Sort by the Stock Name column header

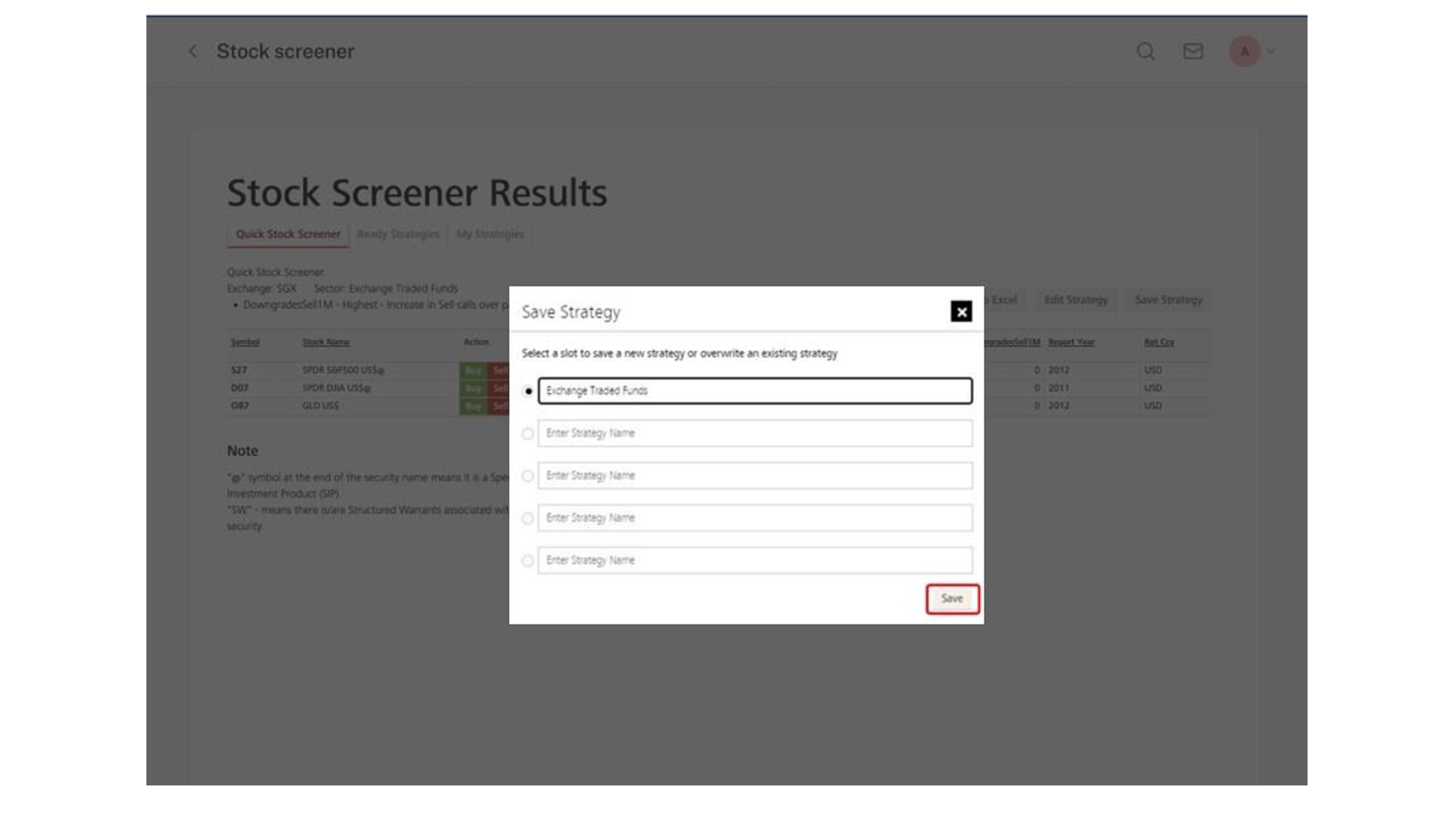pos(326,342)
